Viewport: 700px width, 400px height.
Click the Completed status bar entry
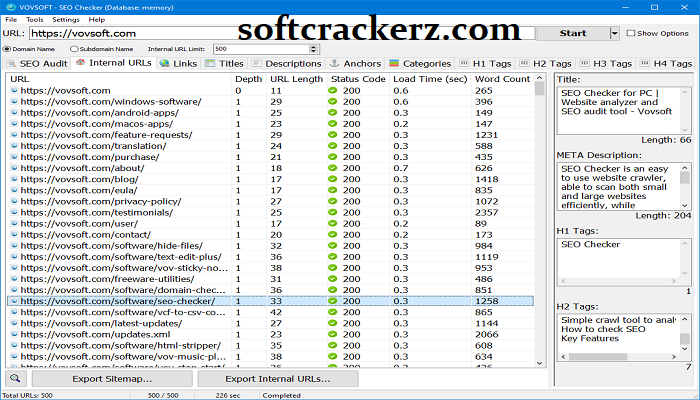pos(281,395)
